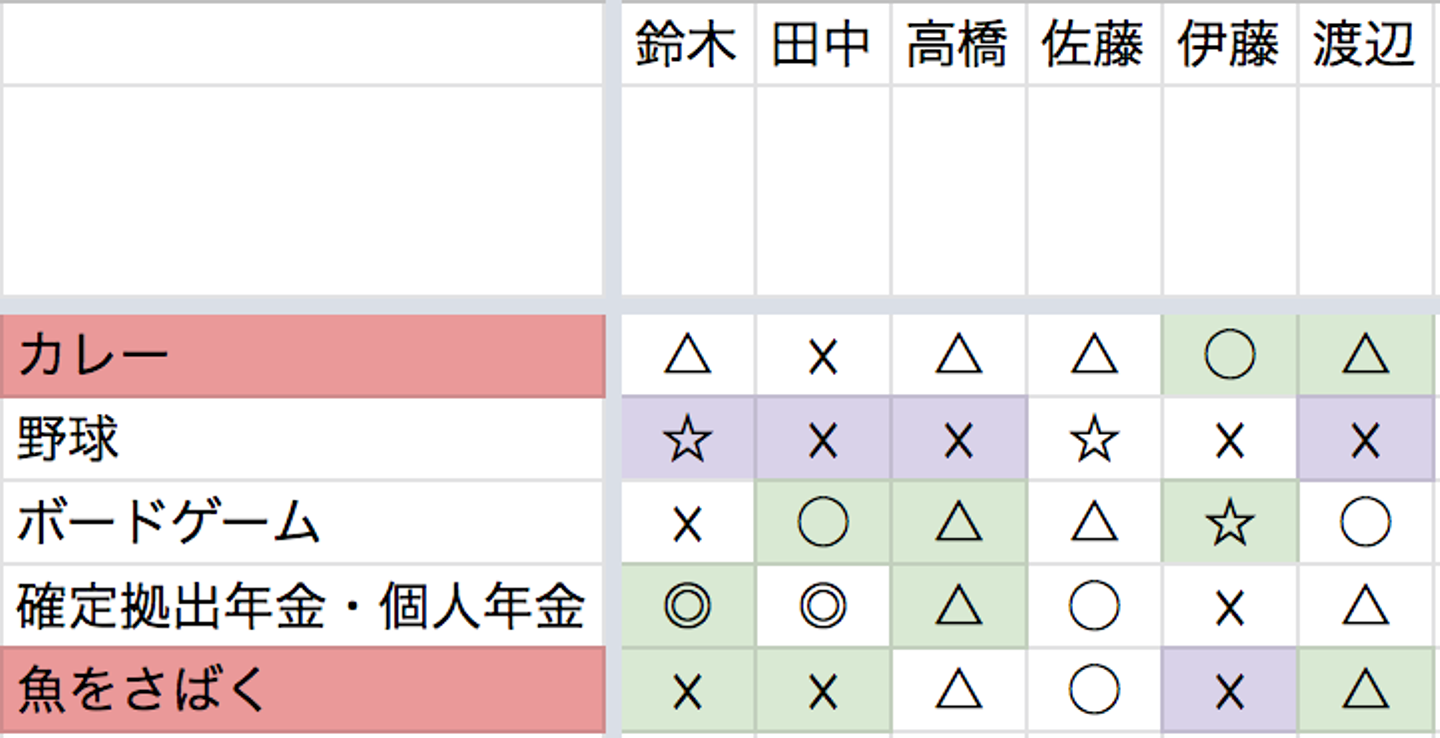The height and width of the screenshot is (738, 1440).
Task: Click the 佐藤 header cell
Action: [x=1093, y=46]
